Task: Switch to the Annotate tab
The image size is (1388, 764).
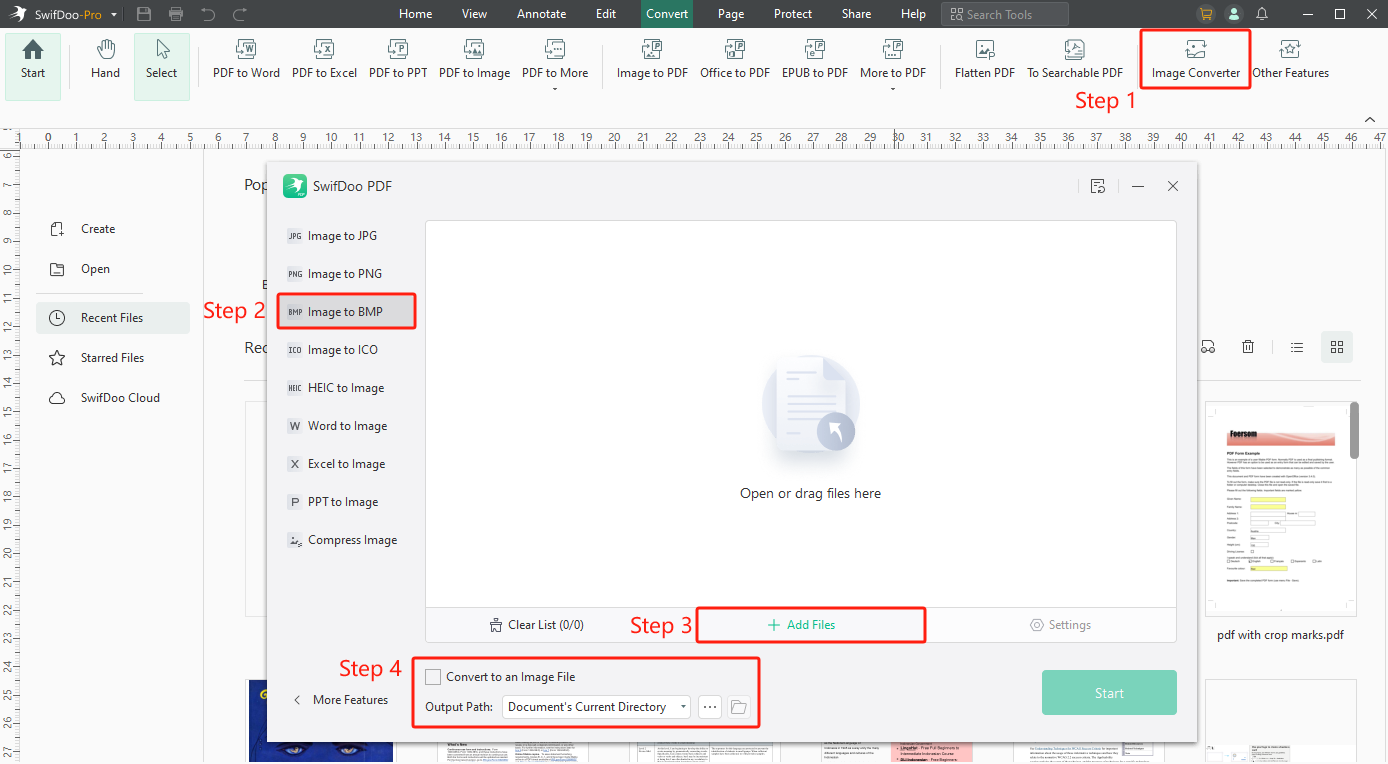Action: coord(541,14)
